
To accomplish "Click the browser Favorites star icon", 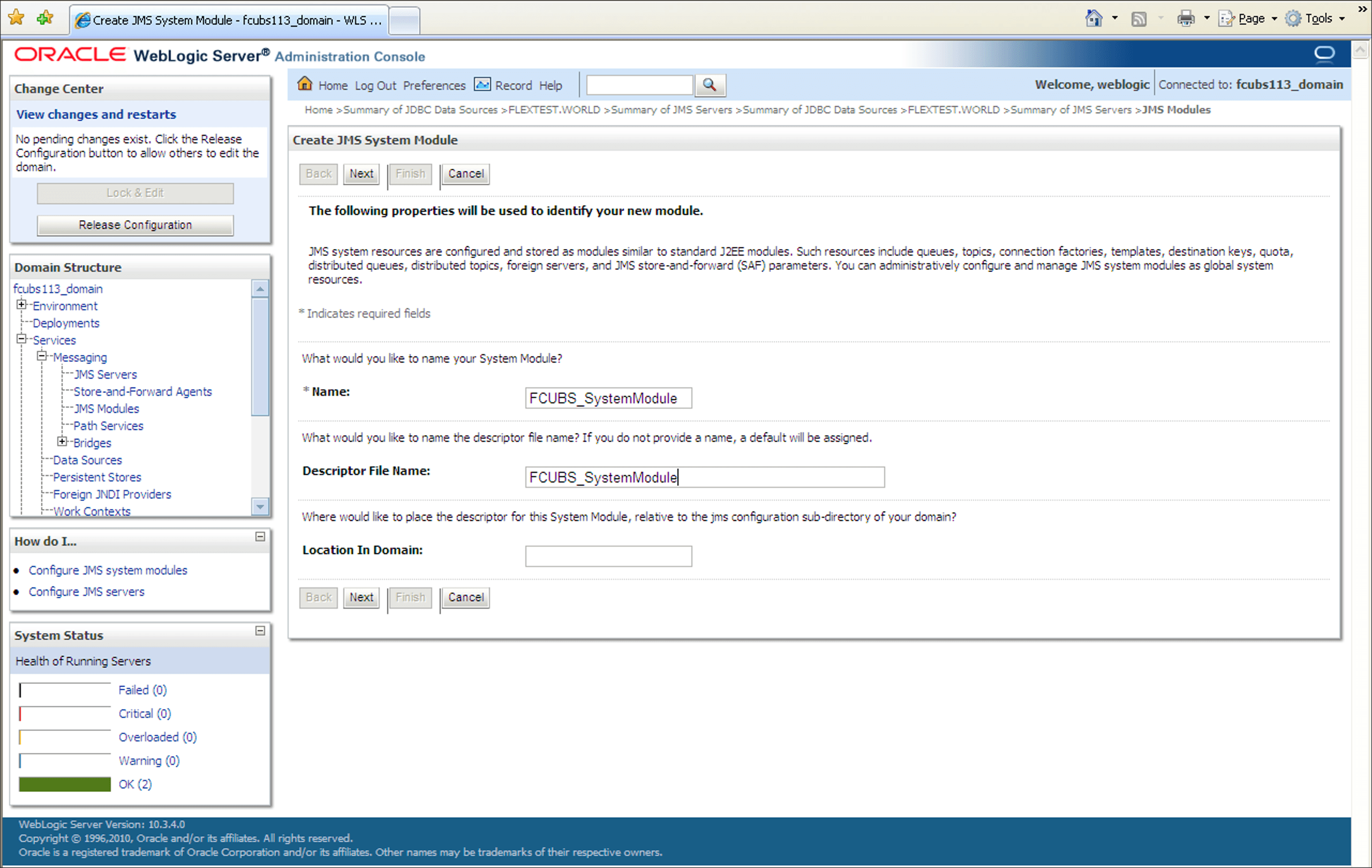I will click(17, 18).
